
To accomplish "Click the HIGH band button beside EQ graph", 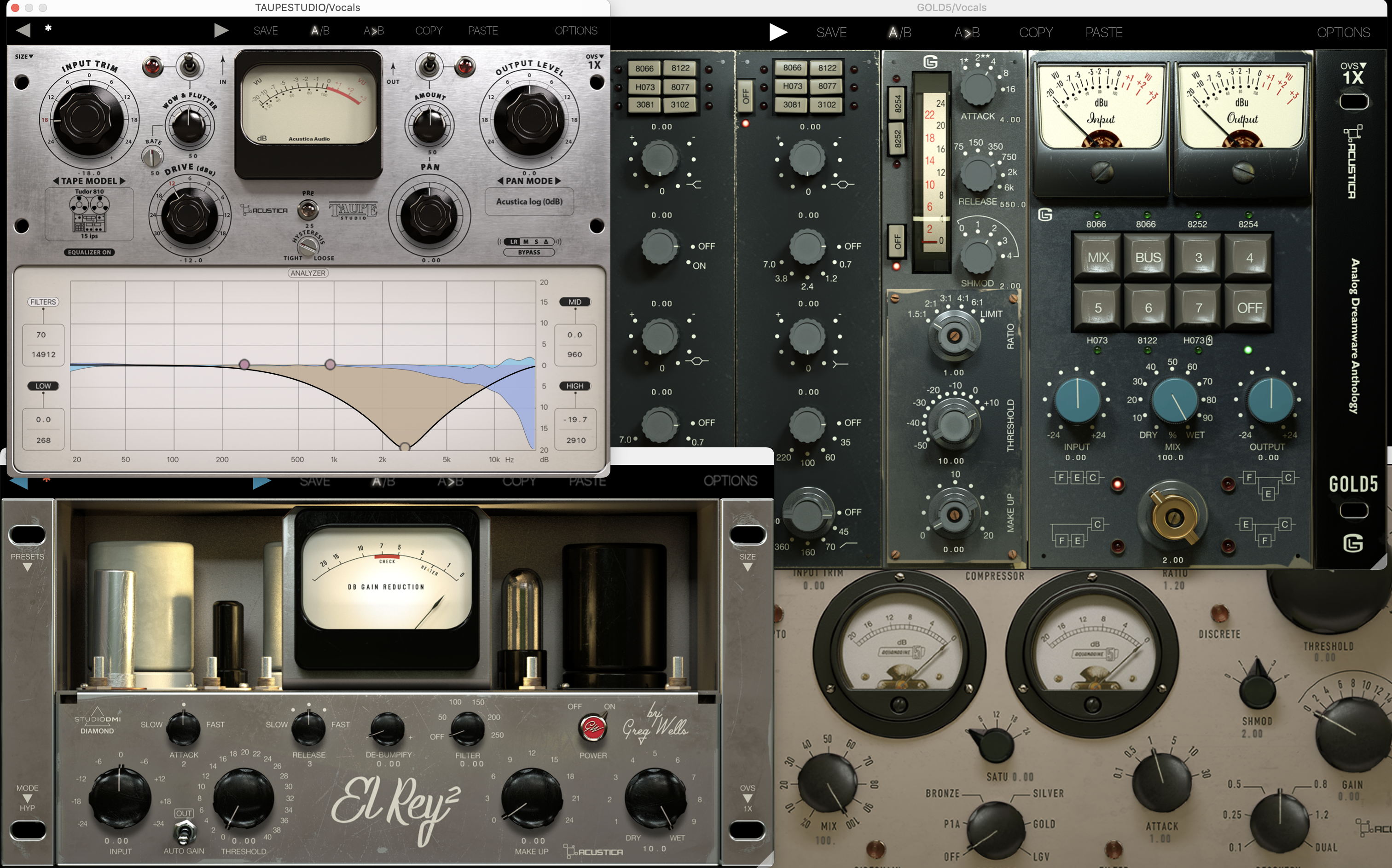I will coord(574,386).
